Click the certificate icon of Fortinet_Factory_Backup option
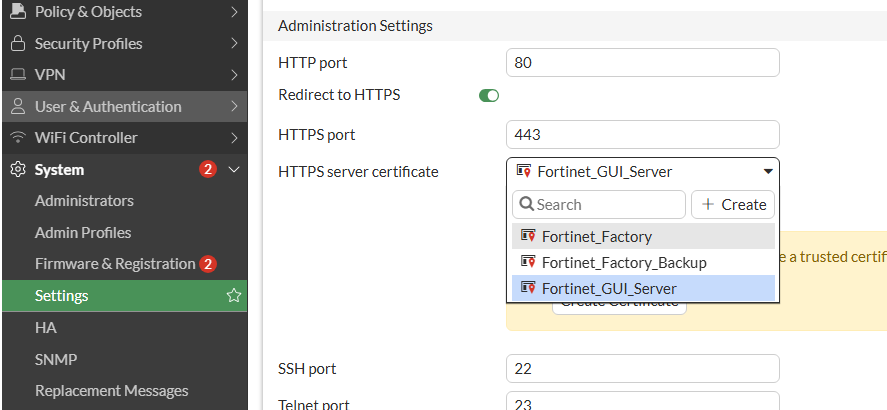Image resolution: width=887 pixels, height=410 pixels. tap(528, 262)
